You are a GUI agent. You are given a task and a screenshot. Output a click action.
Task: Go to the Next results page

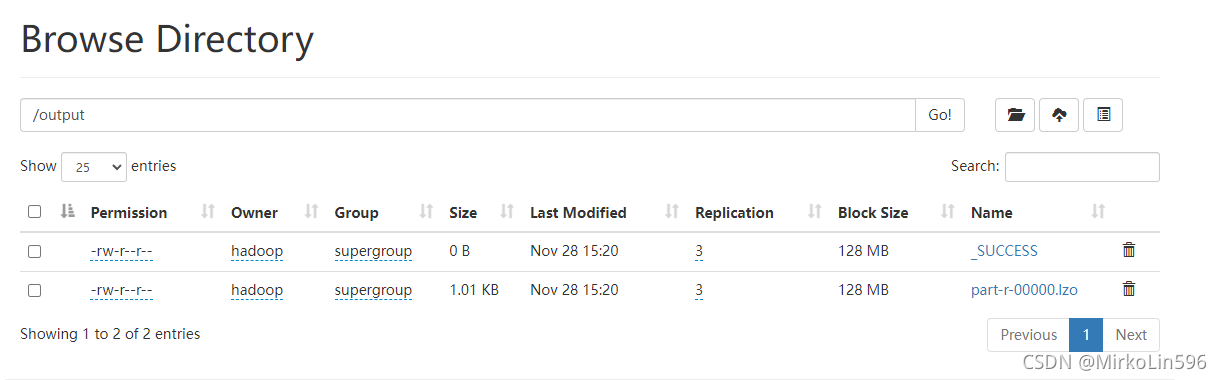[x=1131, y=335]
